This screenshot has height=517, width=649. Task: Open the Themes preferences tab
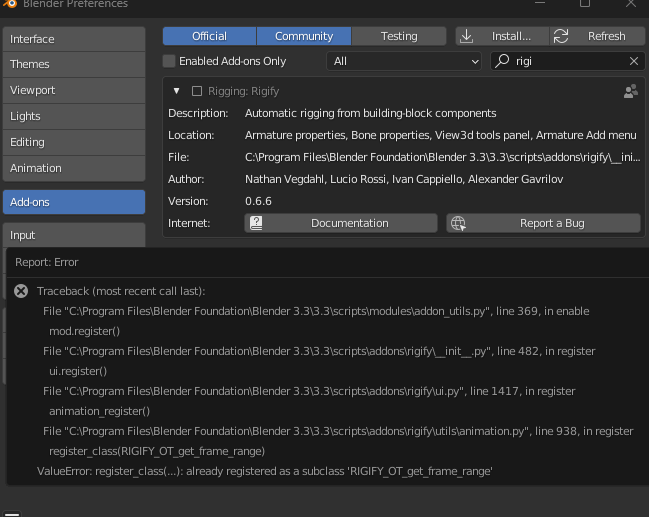tap(74, 65)
